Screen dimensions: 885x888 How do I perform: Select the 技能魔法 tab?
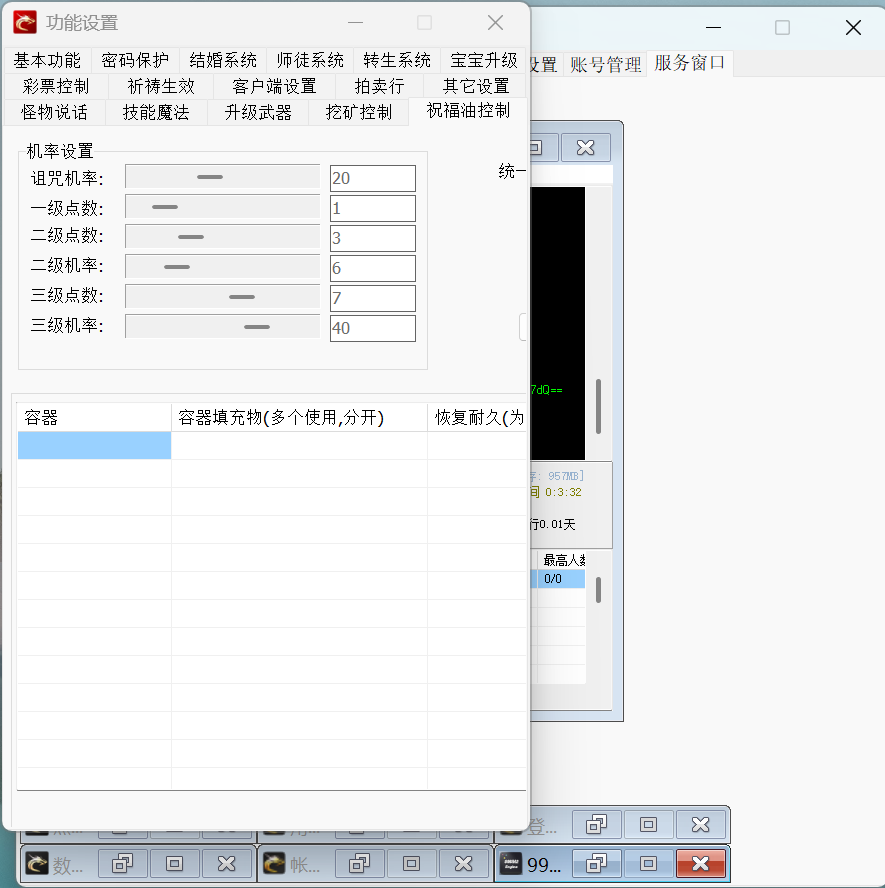click(x=156, y=113)
